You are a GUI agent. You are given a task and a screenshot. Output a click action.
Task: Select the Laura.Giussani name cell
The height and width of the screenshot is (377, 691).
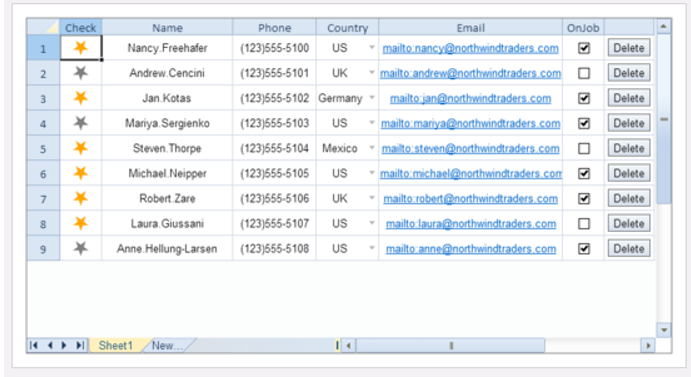click(x=167, y=224)
